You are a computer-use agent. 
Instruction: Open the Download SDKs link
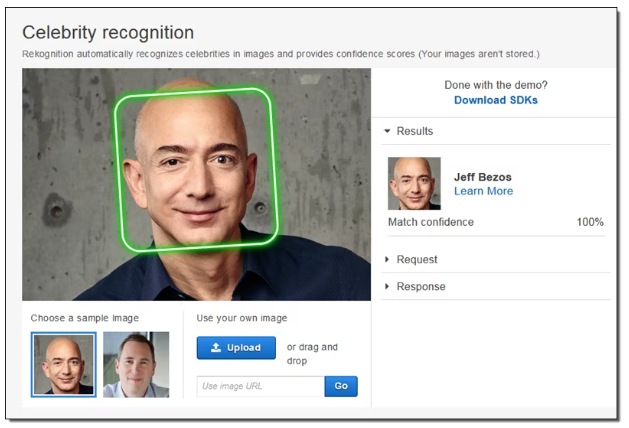[x=495, y=100]
